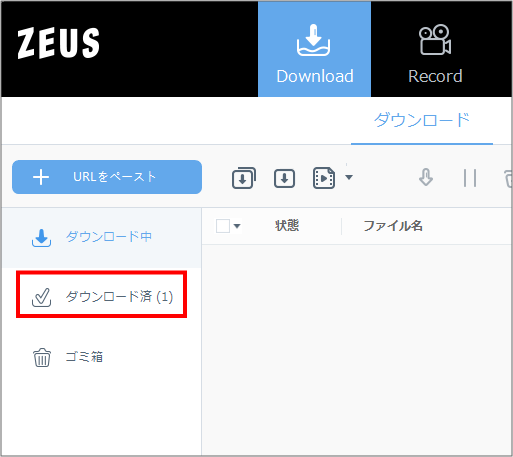Click the batch download (stacked) icon
Screen dimensions: 513x457
pos(244,178)
